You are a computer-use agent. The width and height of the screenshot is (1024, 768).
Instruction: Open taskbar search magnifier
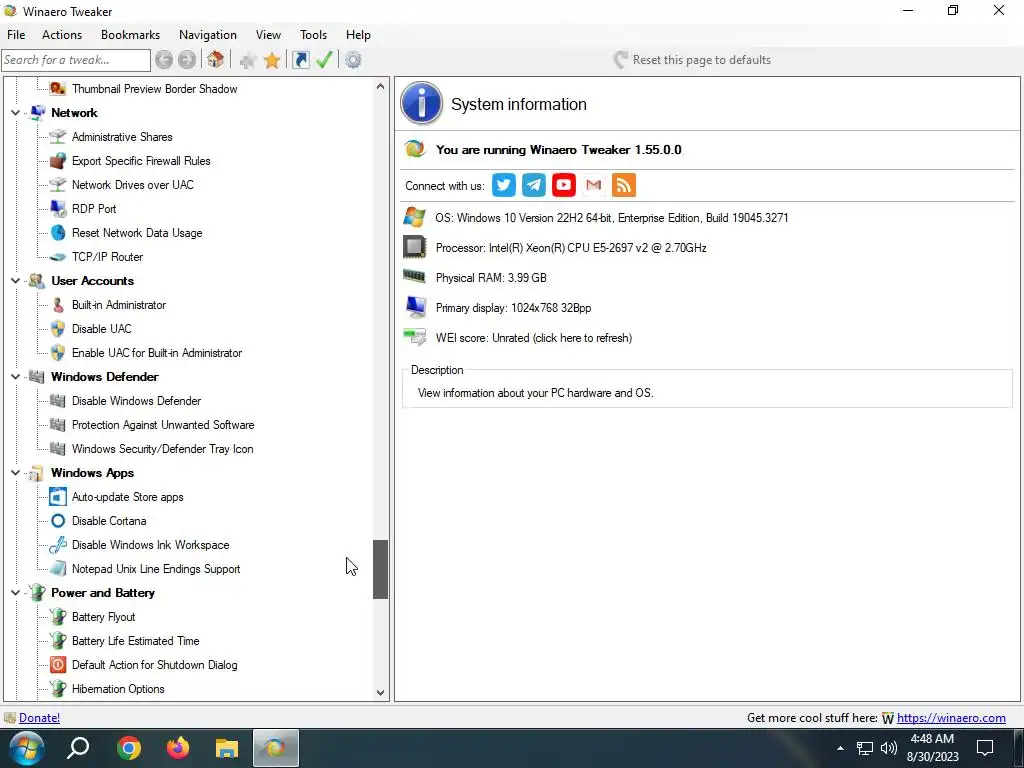(78, 748)
